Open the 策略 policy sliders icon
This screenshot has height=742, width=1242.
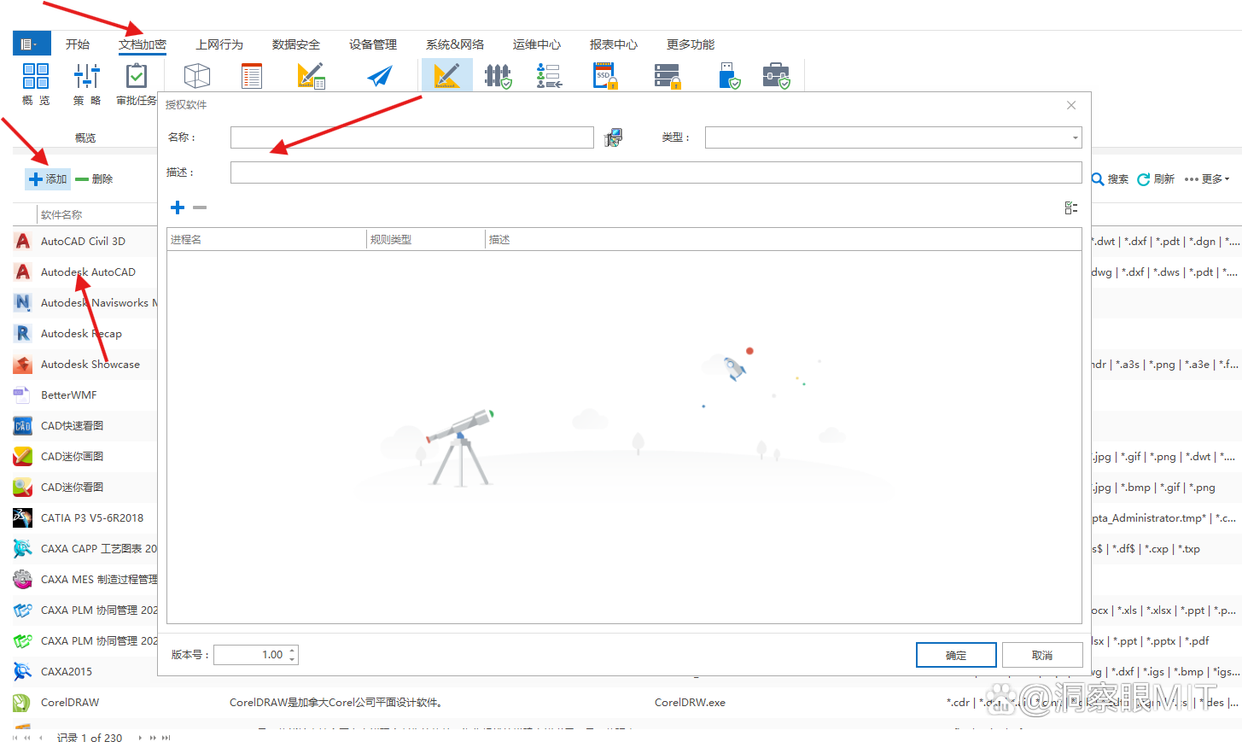click(87, 77)
